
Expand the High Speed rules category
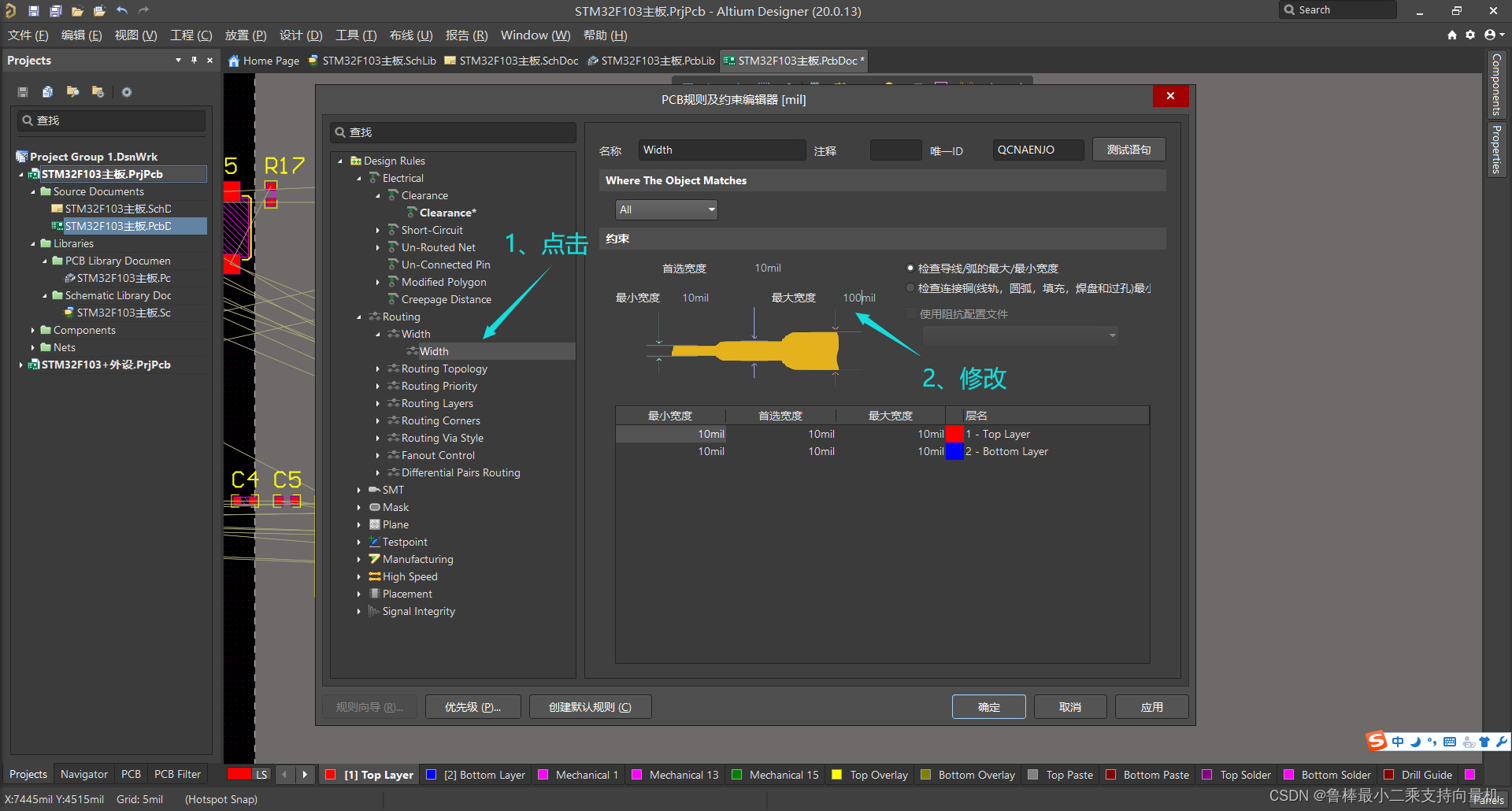[359, 577]
